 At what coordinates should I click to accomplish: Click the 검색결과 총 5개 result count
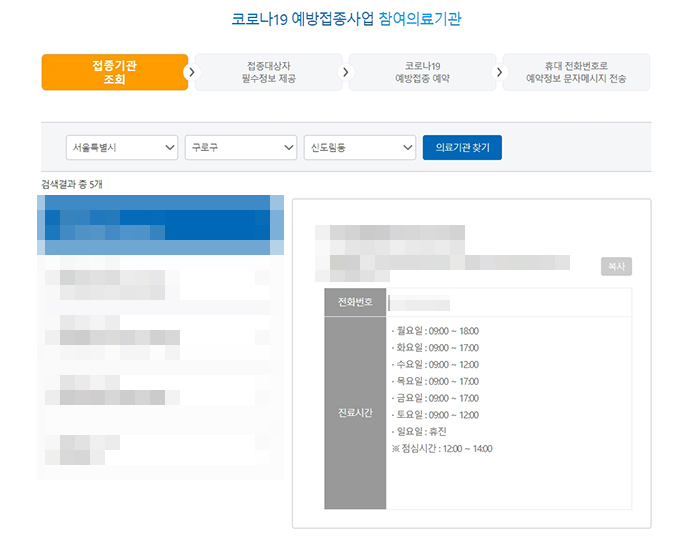(72, 184)
